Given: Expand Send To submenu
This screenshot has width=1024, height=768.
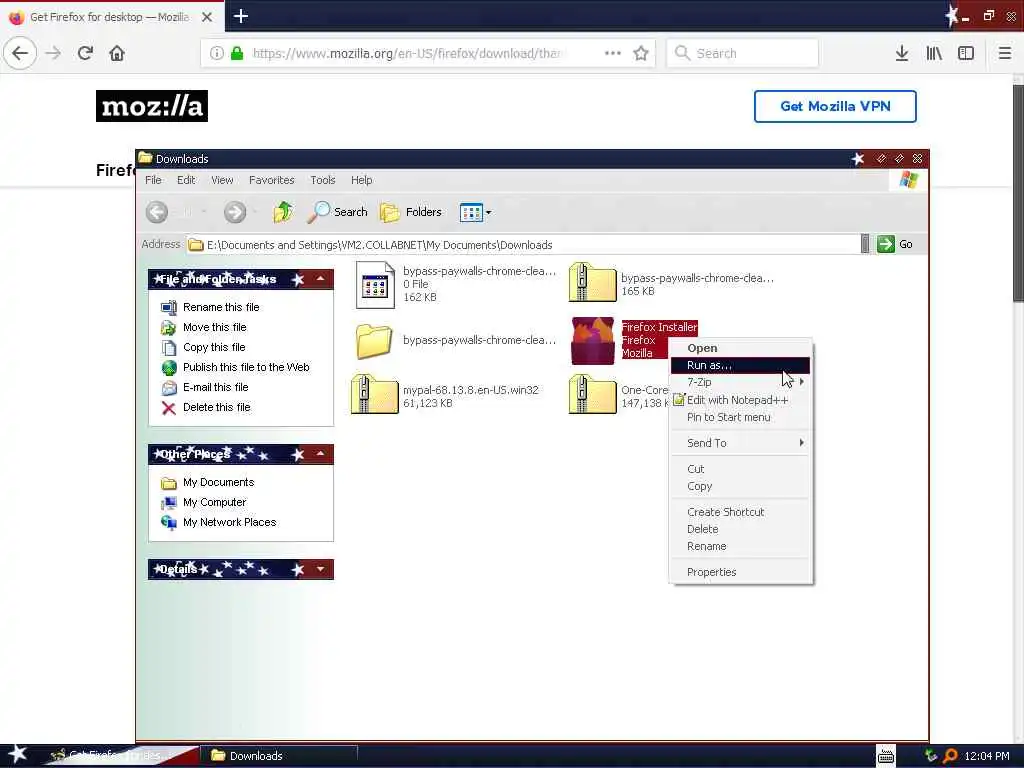Looking at the screenshot, I should pos(741,443).
